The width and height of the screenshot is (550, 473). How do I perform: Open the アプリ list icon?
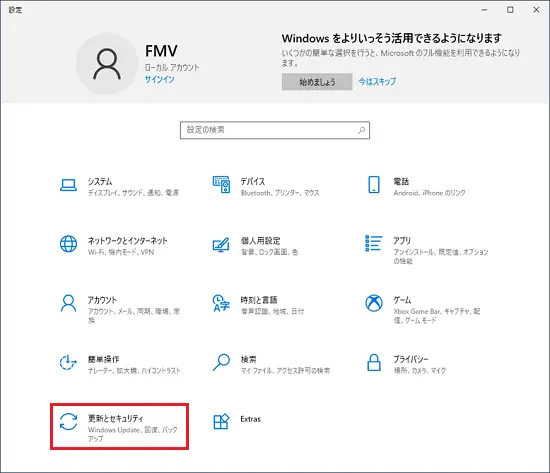click(x=374, y=243)
